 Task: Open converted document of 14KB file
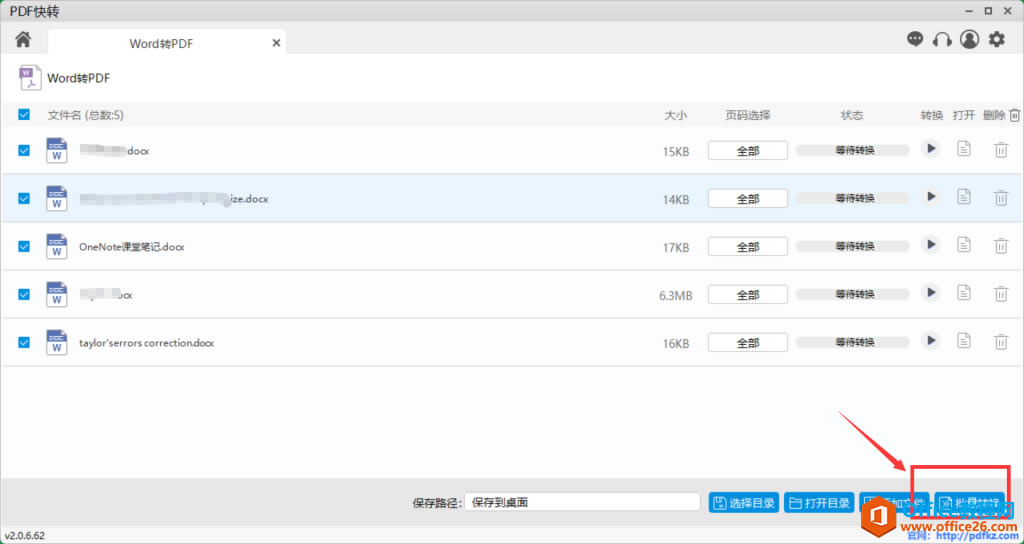point(964,197)
